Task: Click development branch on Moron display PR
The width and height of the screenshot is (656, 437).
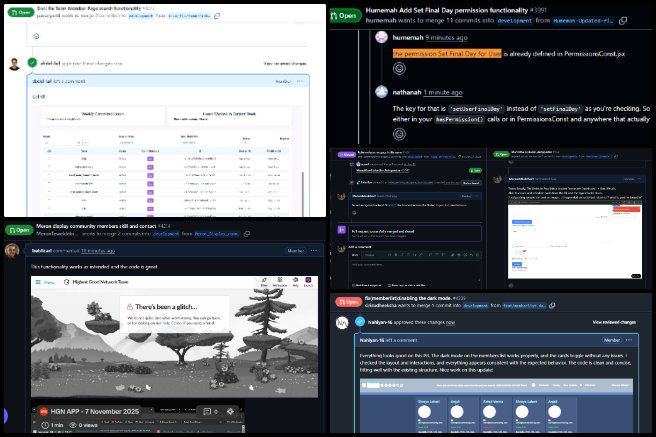Action: pyautogui.click(x=166, y=234)
